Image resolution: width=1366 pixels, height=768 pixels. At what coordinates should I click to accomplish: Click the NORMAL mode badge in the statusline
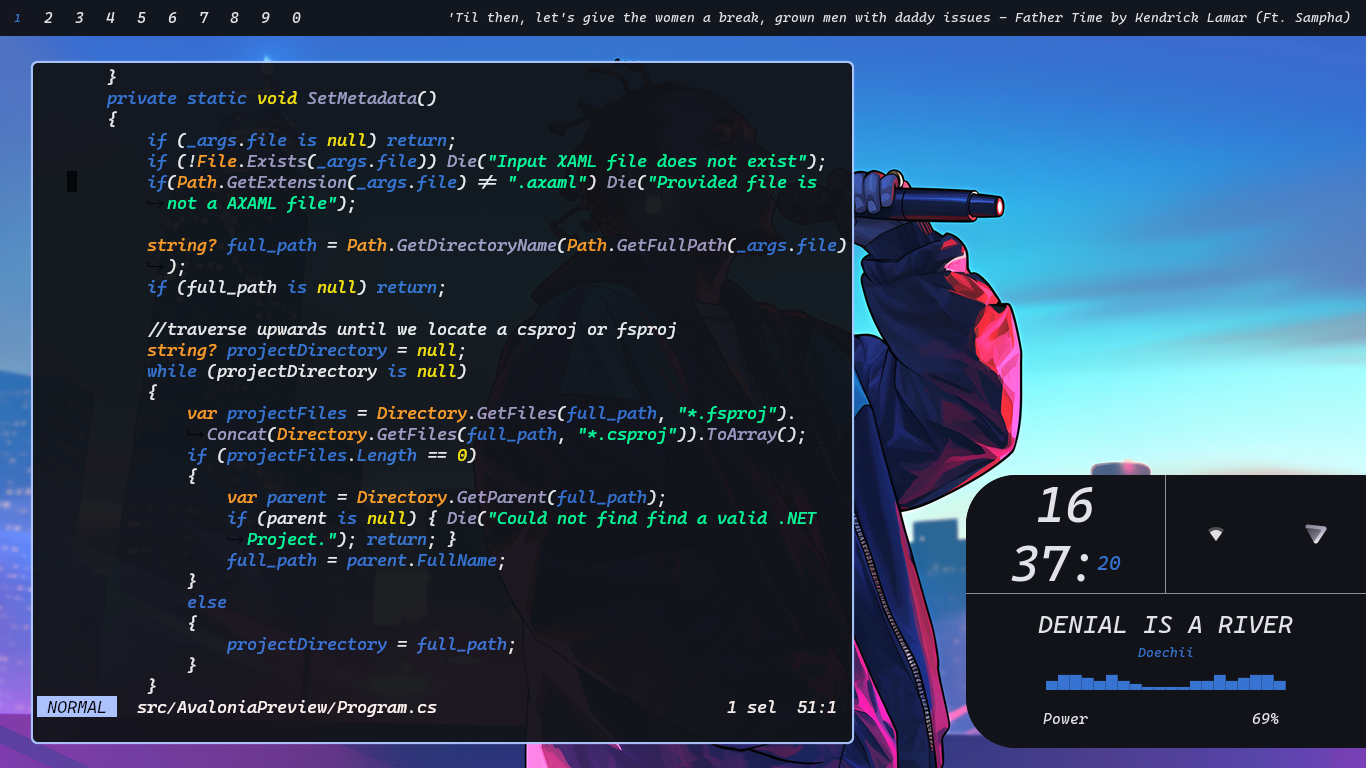click(x=76, y=706)
